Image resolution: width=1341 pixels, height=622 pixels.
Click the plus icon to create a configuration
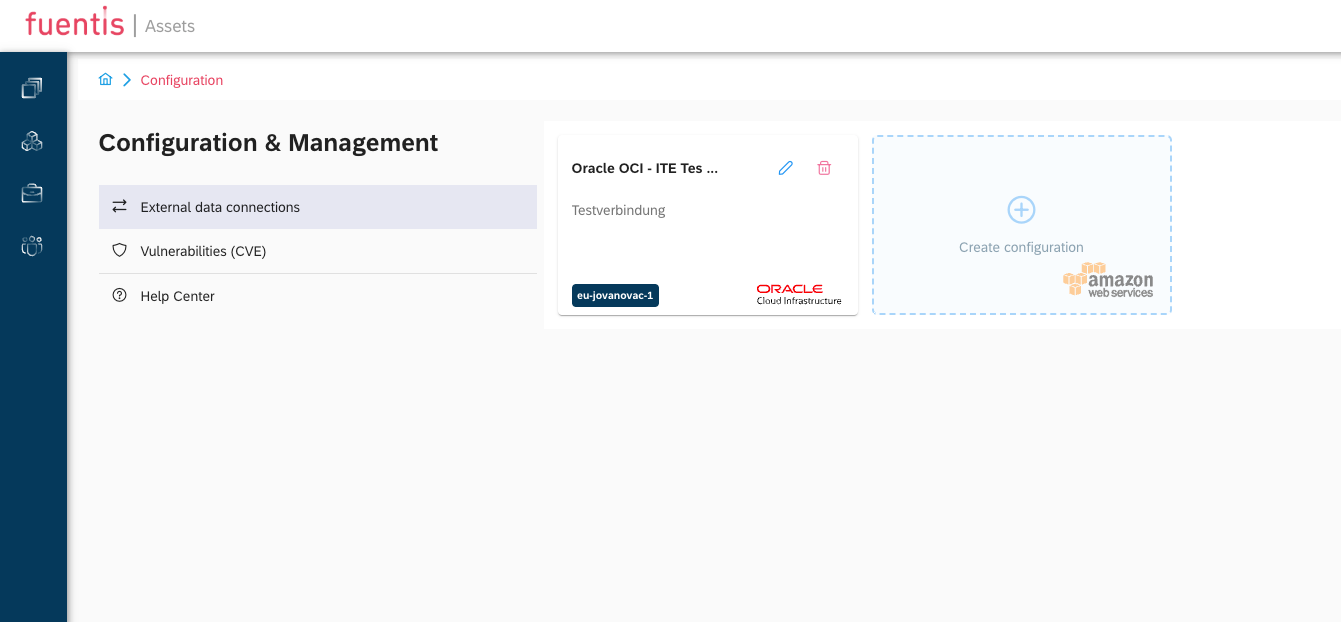pyautogui.click(x=1021, y=209)
